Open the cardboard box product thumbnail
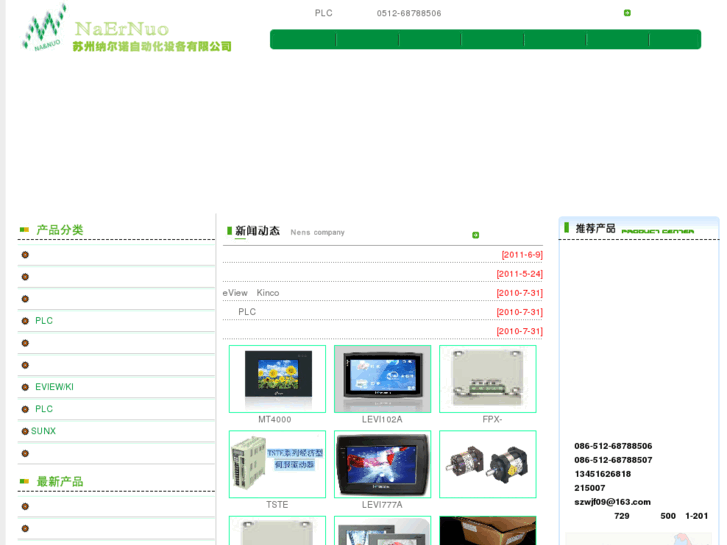Viewport: 727px width, 545px height. click(x=488, y=531)
